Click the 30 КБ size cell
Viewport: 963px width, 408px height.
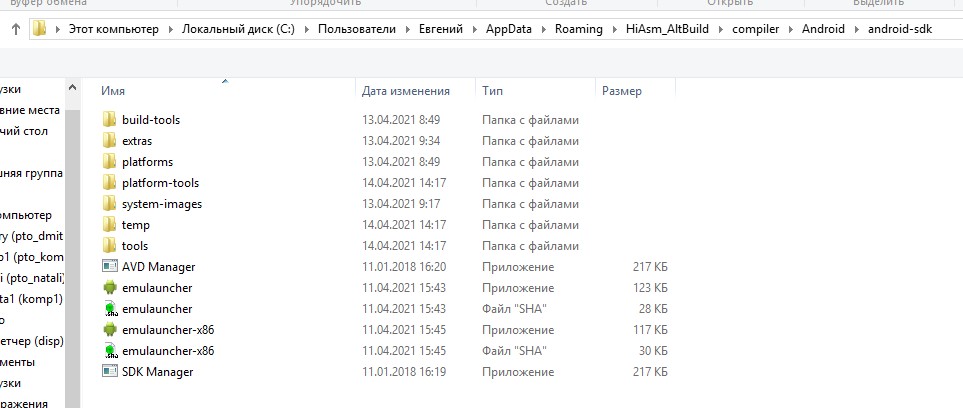coord(653,351)
